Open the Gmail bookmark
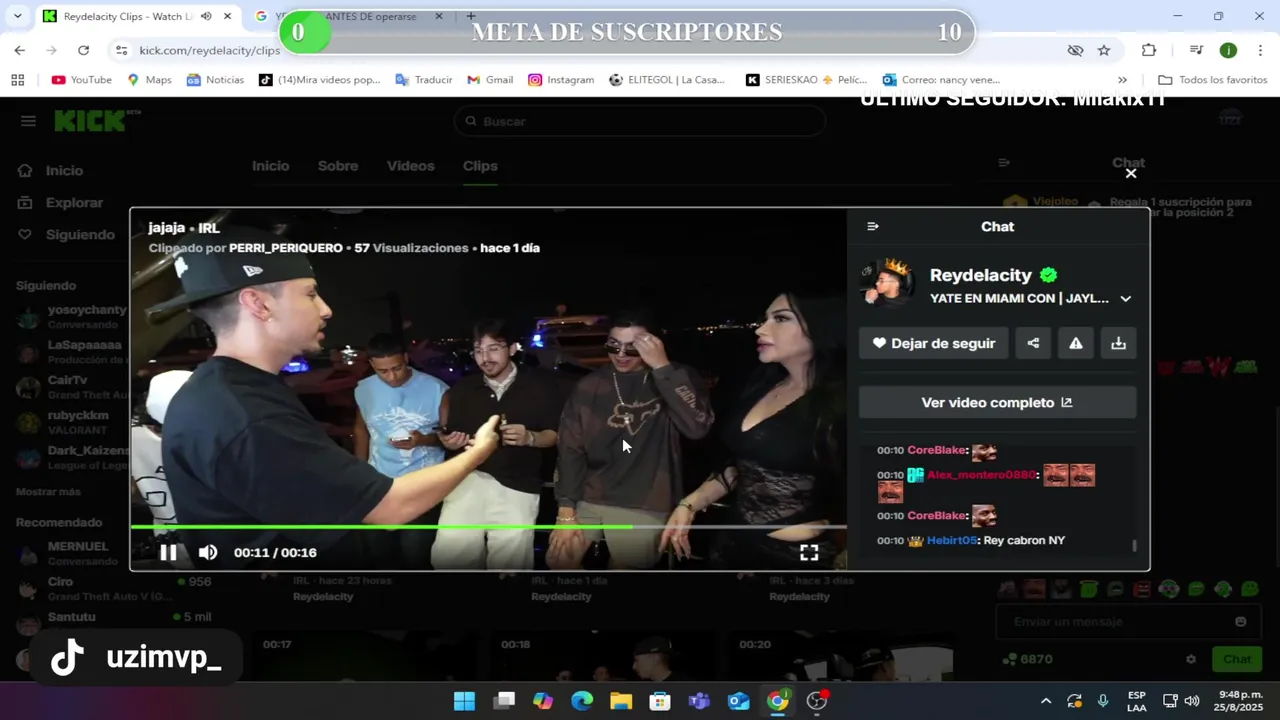1280x720 pixels. coord(489,80)
